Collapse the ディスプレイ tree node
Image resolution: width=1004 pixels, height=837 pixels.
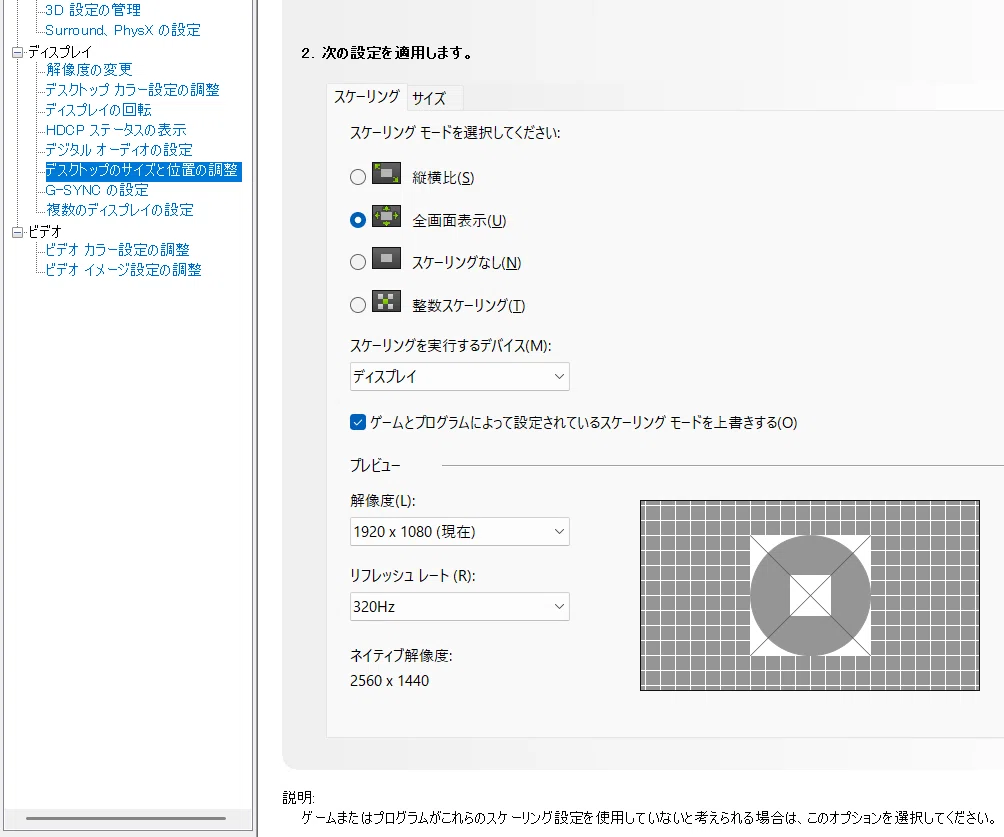(x=17, y=53)
